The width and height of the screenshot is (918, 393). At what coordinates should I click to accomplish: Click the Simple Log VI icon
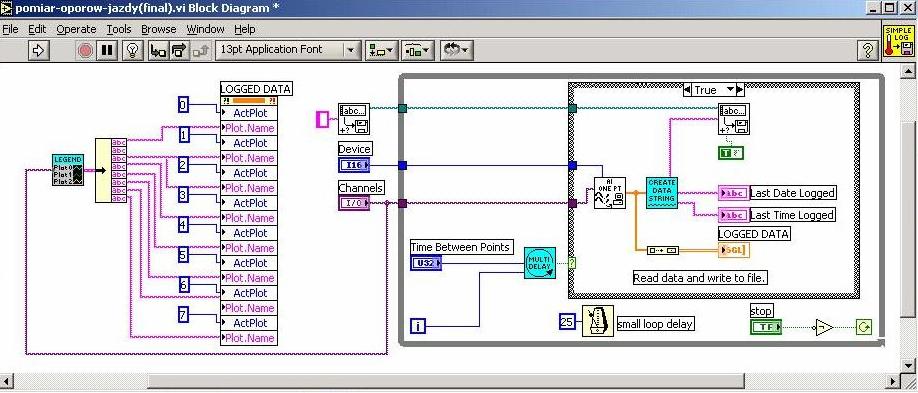(898, 41)
